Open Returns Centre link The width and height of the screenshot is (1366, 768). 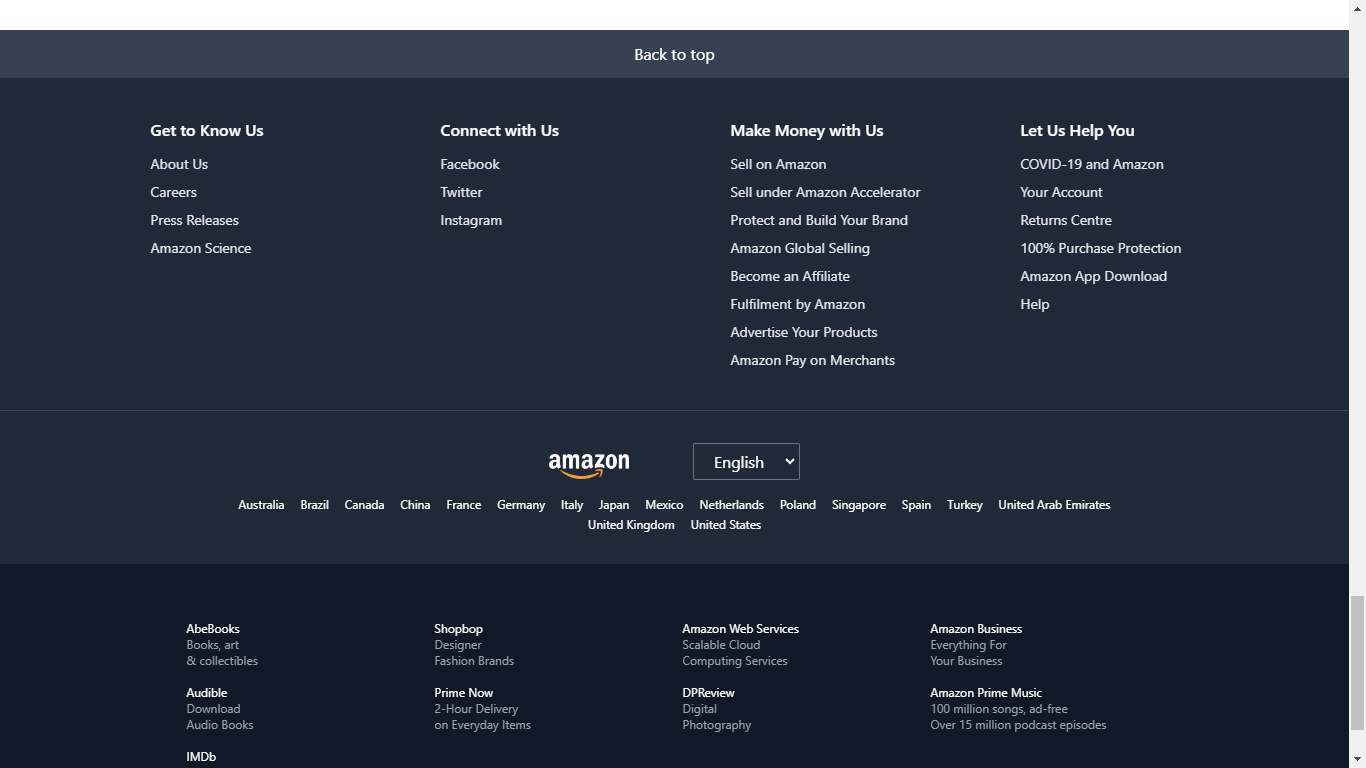1066,220
